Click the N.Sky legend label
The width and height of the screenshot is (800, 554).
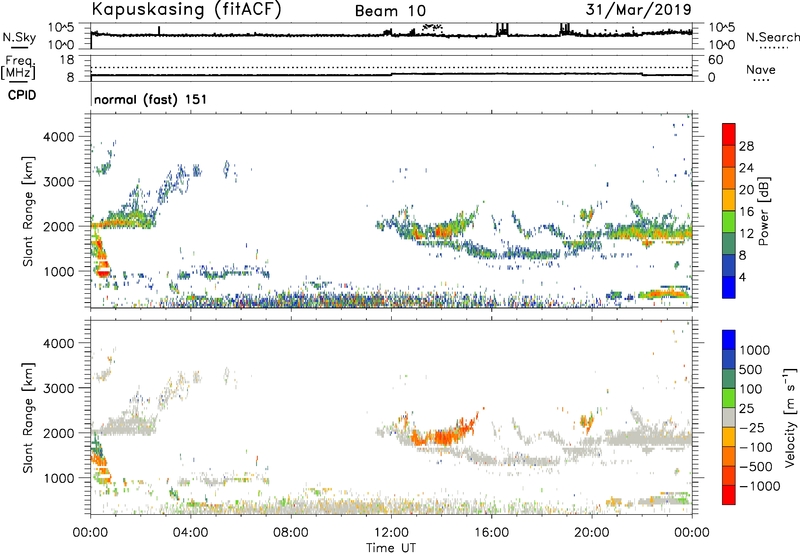tap(19, 37)
